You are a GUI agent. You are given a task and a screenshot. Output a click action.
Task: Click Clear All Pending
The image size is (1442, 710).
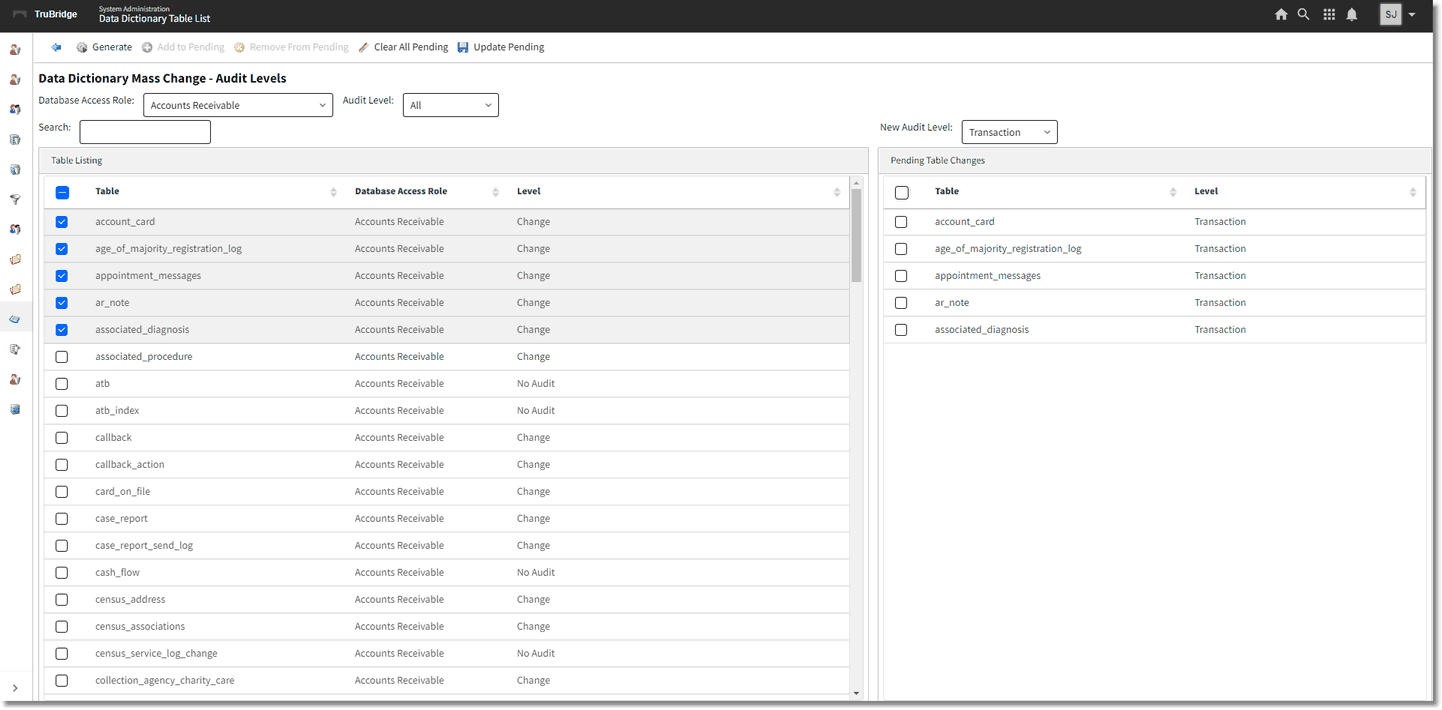coord(403,47)
